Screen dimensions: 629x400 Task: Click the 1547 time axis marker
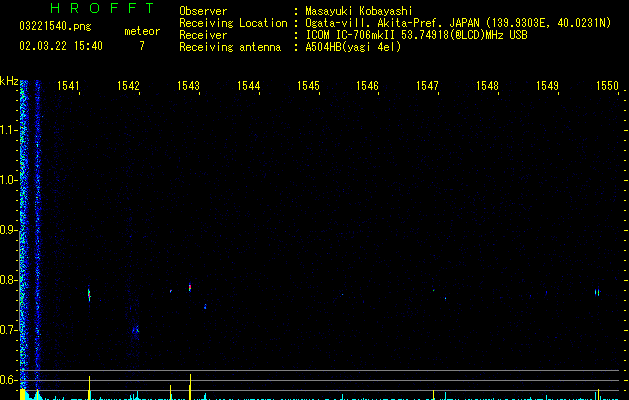click(x=428, y=86)
